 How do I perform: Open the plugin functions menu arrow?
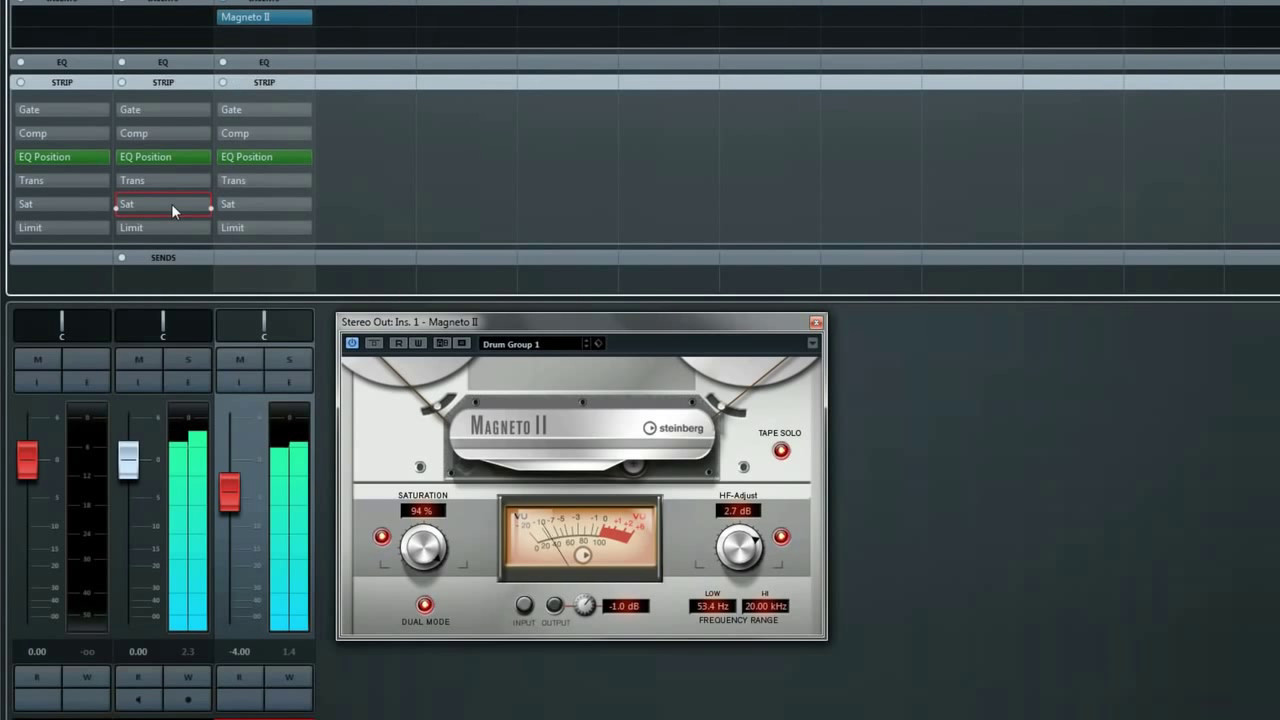[x=812, y=343]
